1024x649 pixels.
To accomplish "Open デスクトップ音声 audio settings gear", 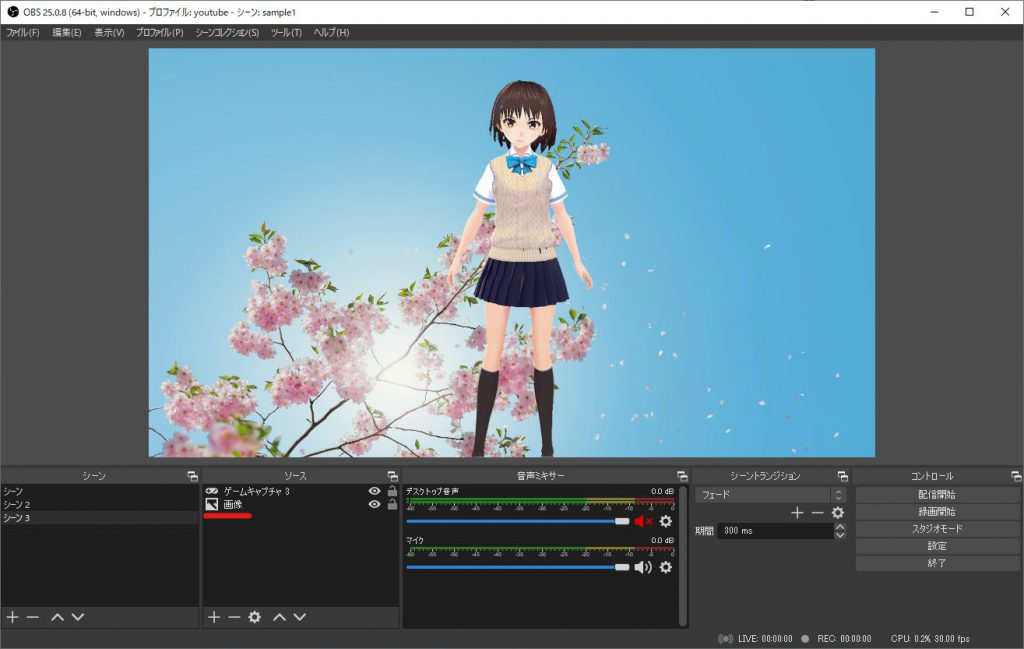I will (665, 521).
